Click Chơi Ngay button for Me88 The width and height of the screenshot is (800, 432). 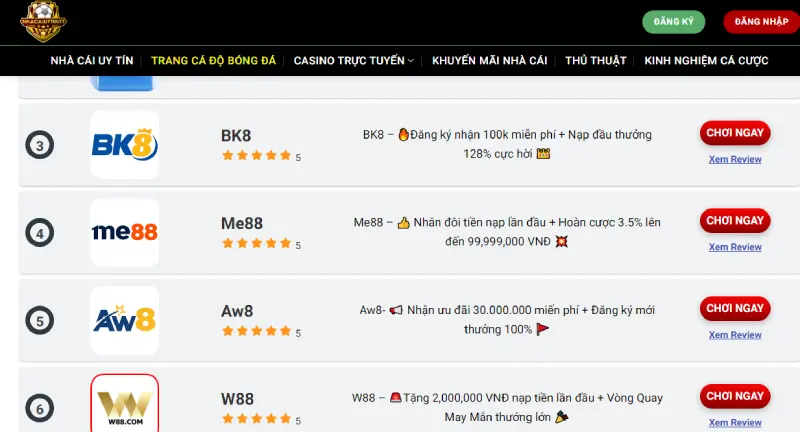pos(734,220)
